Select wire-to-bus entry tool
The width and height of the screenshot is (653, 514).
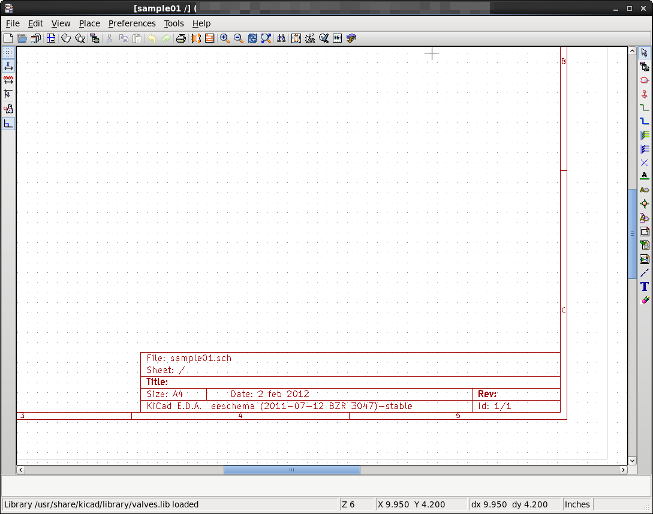644,135
